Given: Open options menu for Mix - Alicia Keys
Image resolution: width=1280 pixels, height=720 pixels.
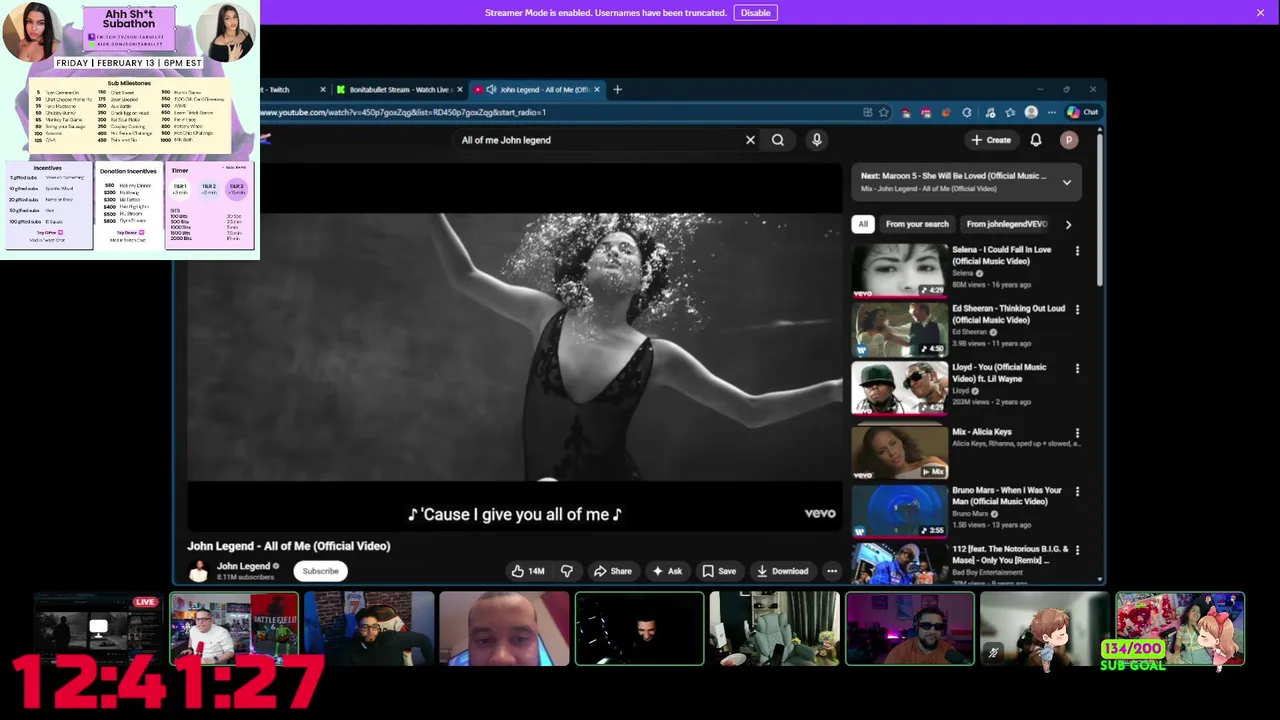Looking at the screenshot, I should click(1077, 433).
